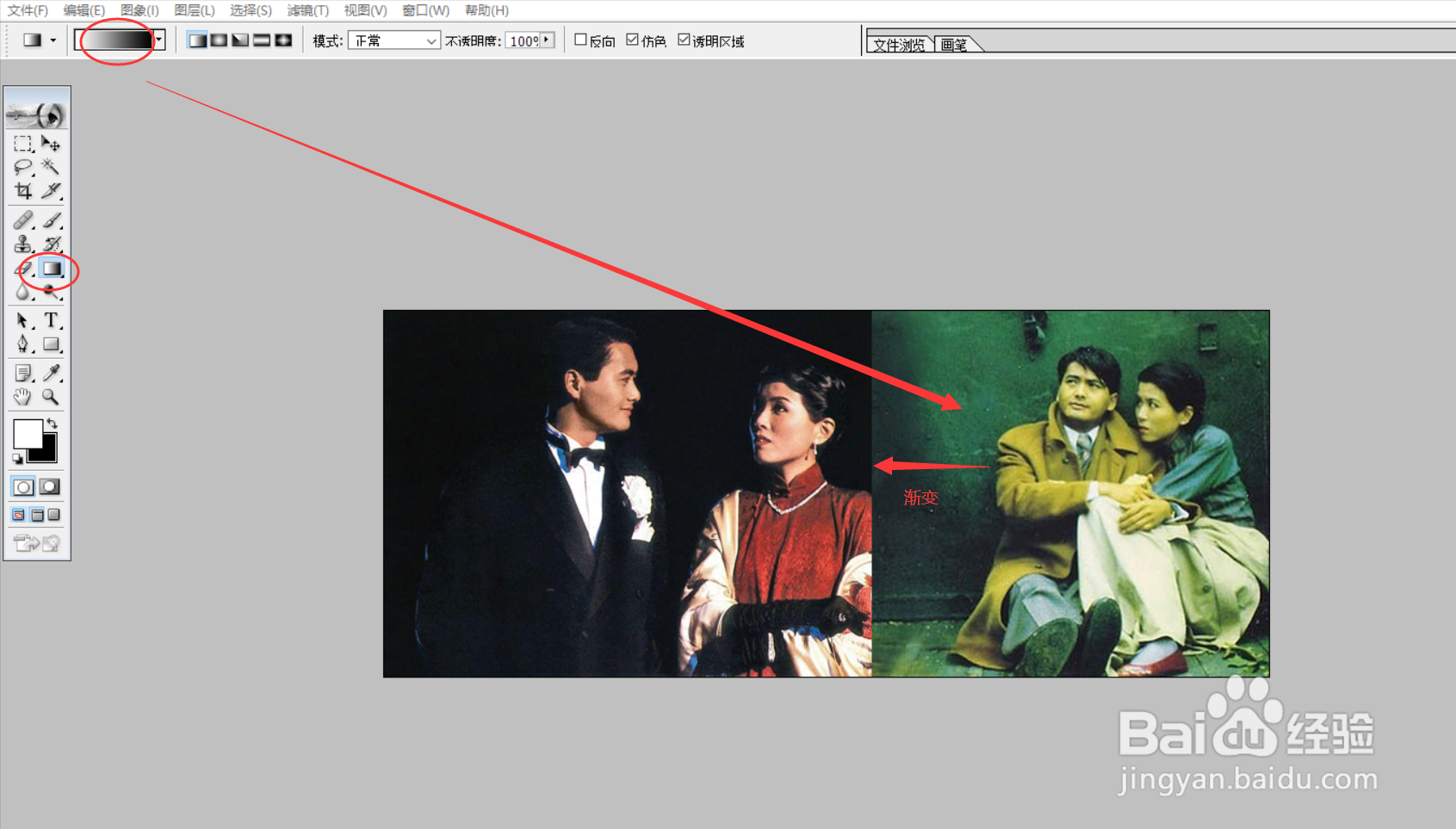Select the Rectangle shape tool

click(51, 344)
